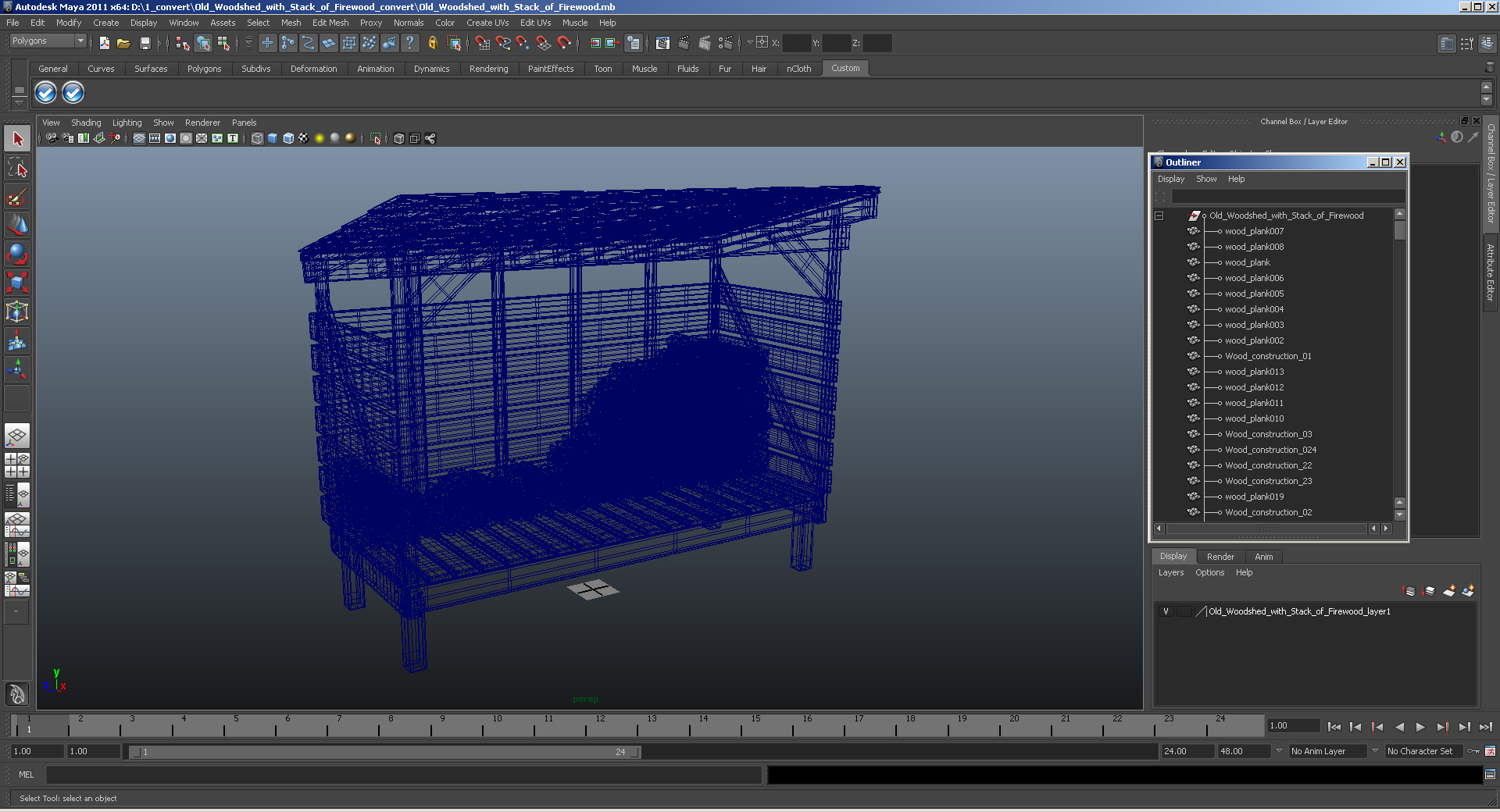This screenshot has height=812, width=1500.
Task: Move selected layer down icon
Action: pyautogui.click(x=1429, y=591)
